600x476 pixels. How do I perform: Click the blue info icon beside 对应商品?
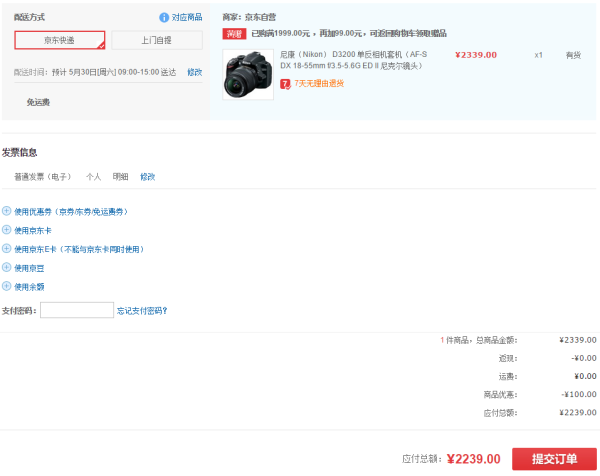coord(164,18)
